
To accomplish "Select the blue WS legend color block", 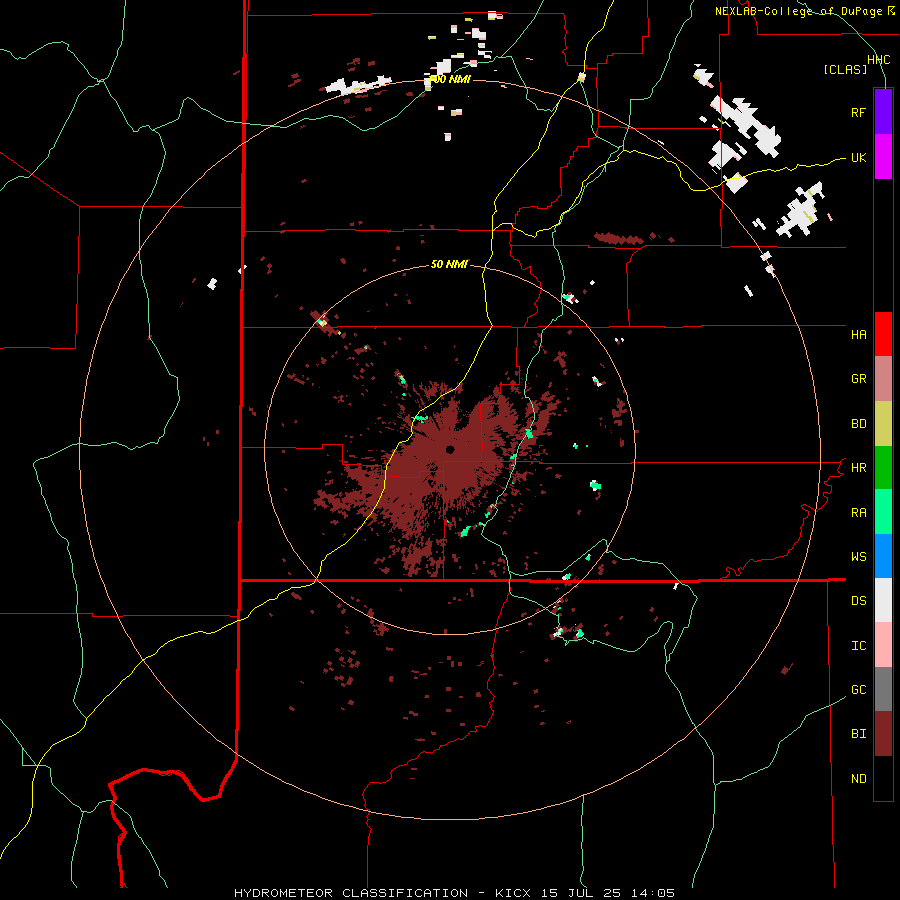I will pos(883,556).
